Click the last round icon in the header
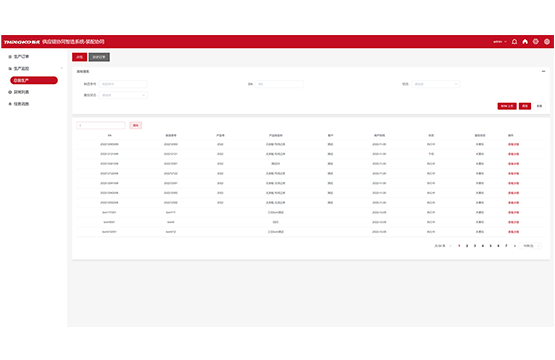 click(x=547, y=41)
